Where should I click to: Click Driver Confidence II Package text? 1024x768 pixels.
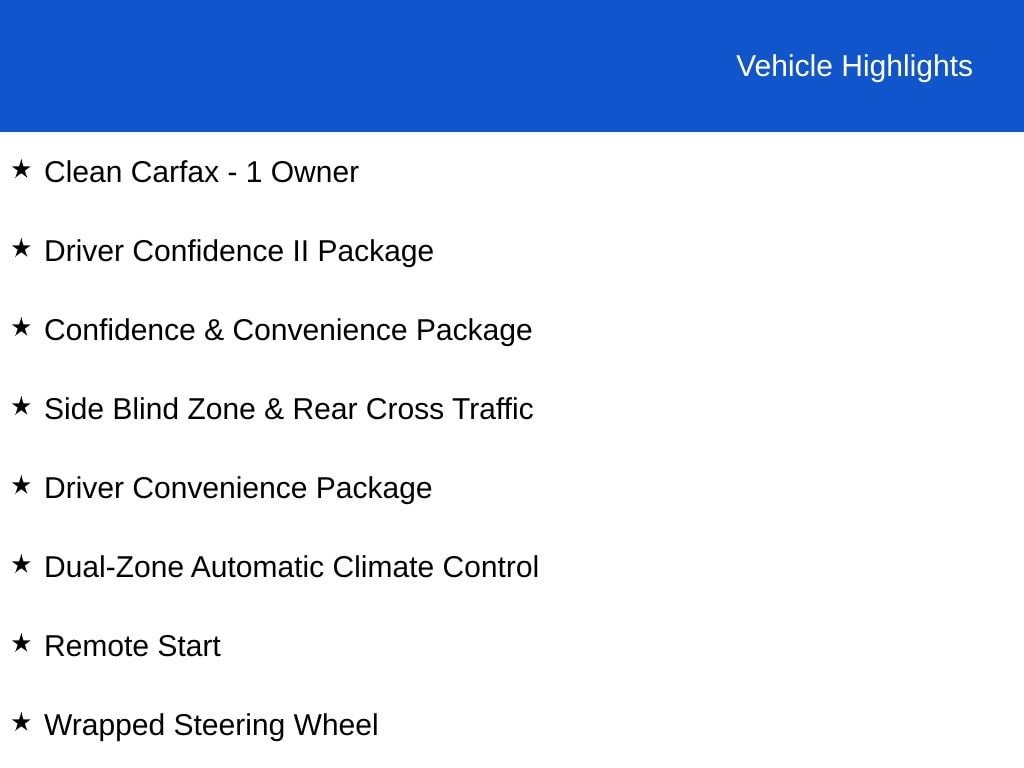coord(238,252)
